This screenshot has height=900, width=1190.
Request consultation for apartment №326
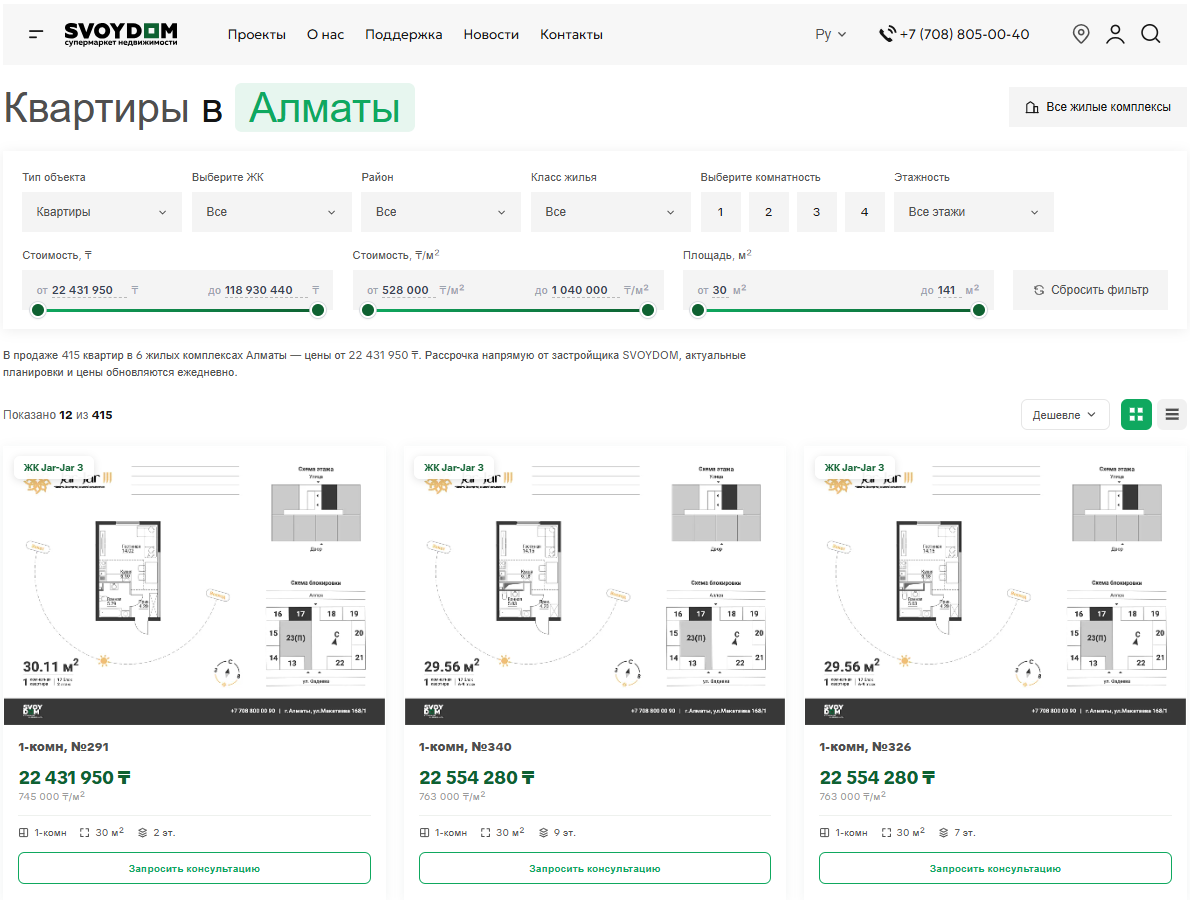pyautogui.click(x=995, y=868)
